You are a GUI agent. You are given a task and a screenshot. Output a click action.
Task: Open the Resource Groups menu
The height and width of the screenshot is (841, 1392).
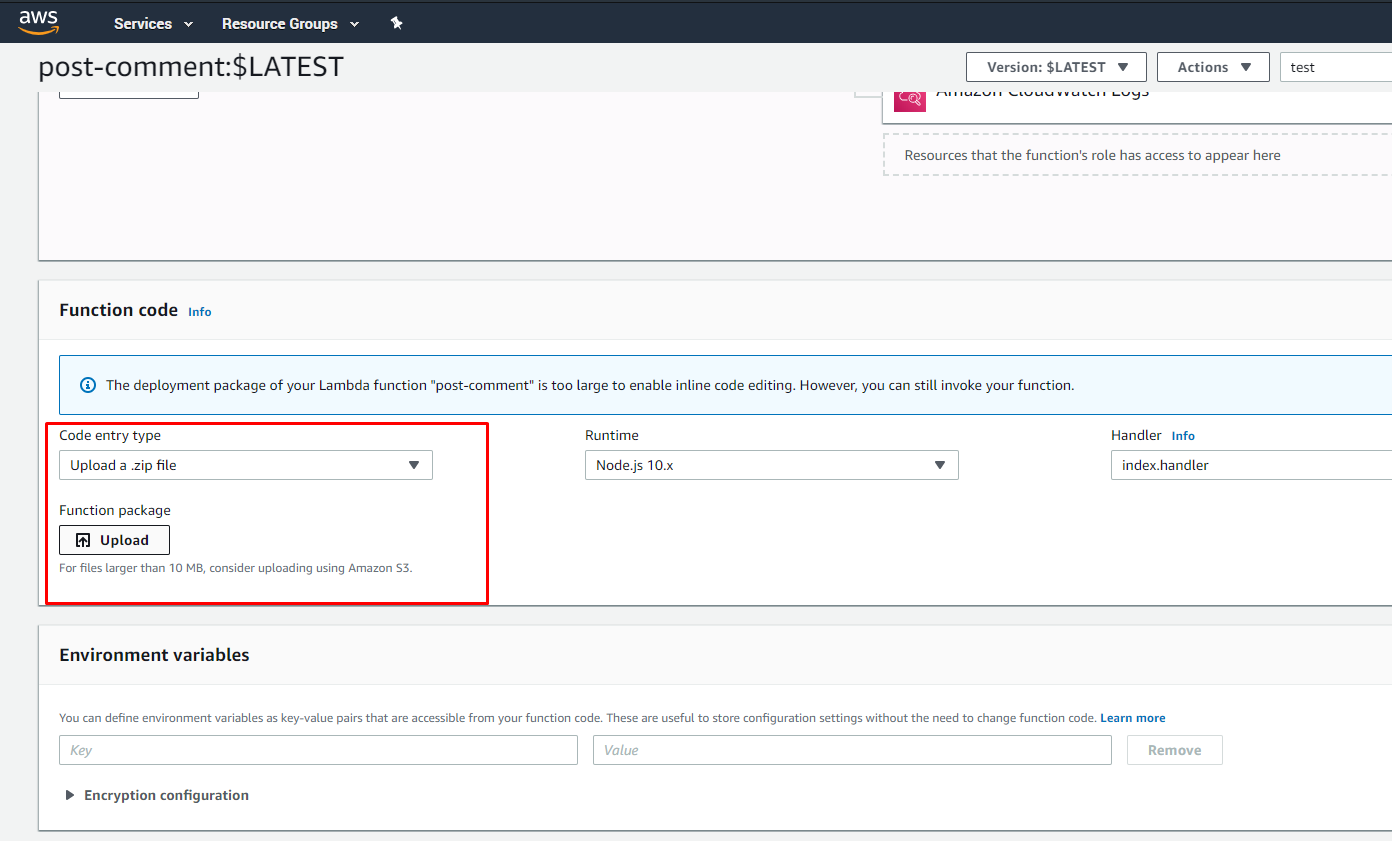(290, 23)
